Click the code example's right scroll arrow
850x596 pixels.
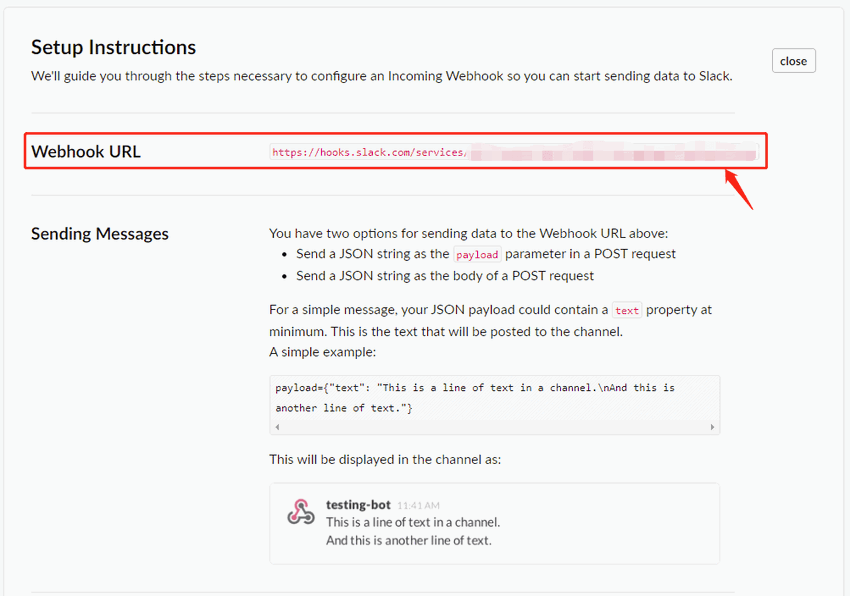click(x=712, y=427)
